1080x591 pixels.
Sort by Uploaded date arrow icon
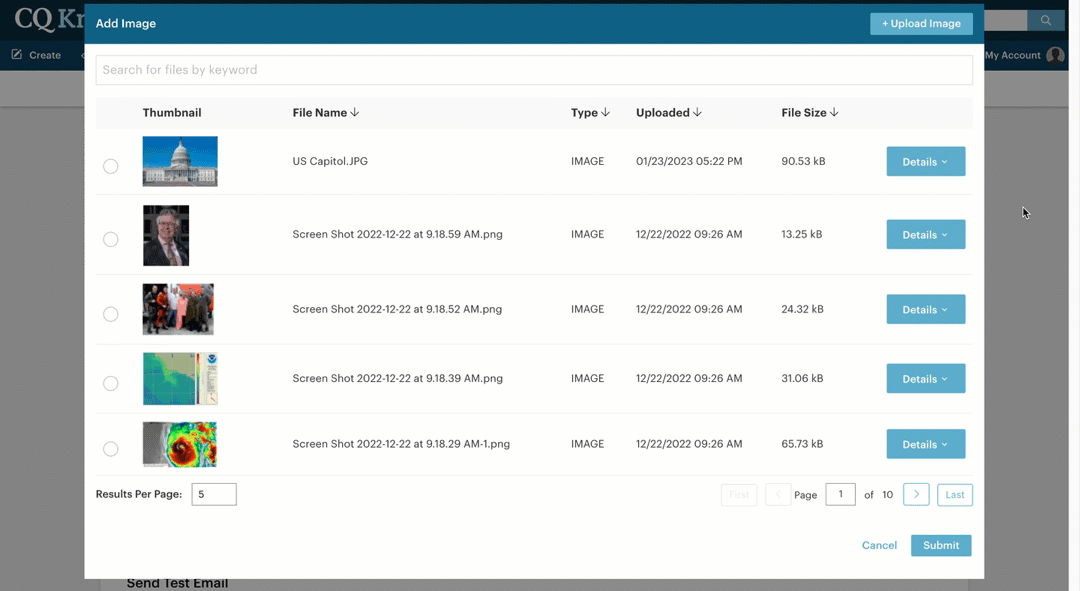(x=697, y=113)
